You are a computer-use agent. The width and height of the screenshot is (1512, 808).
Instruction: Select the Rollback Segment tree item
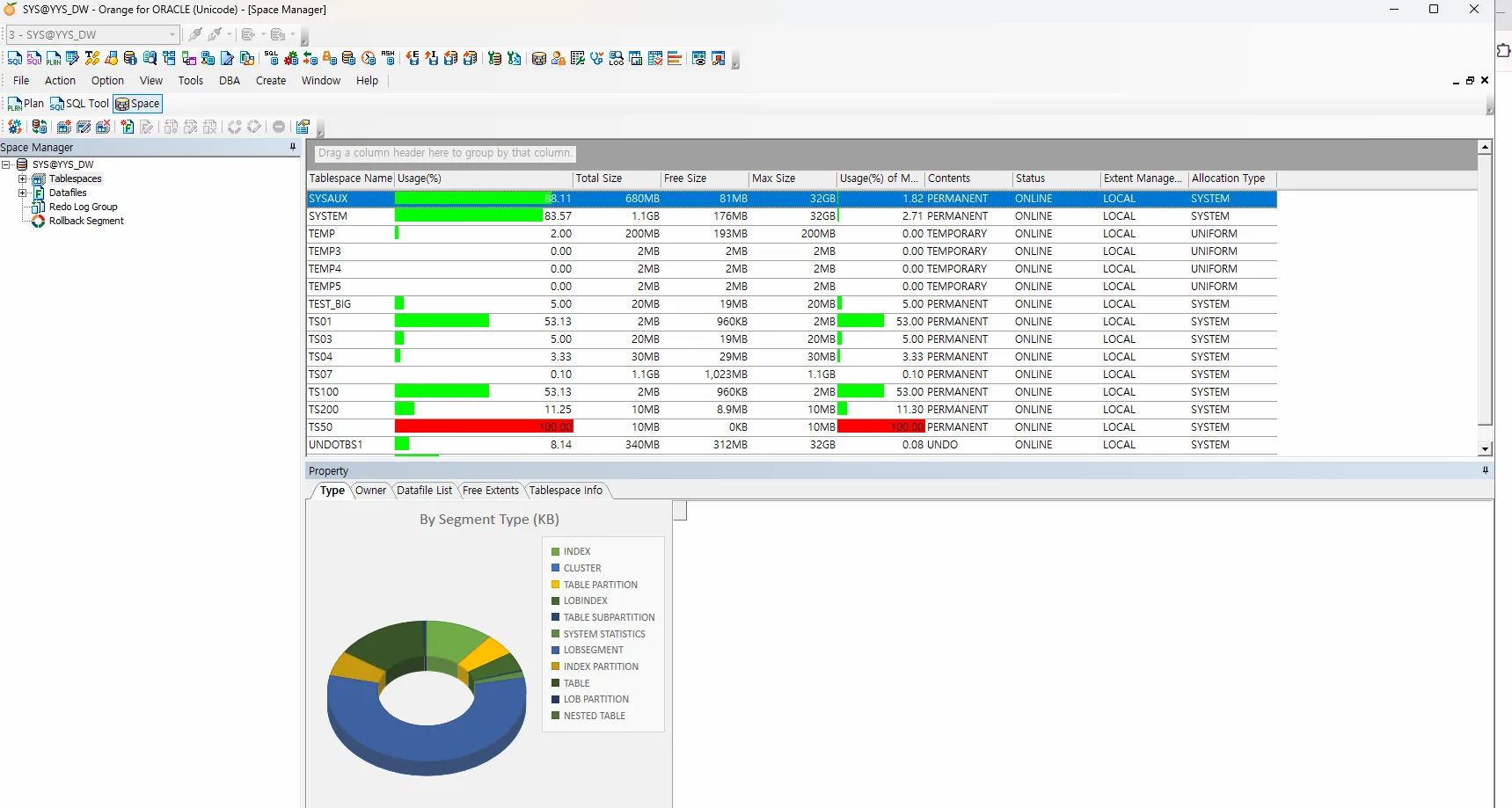(86, 221)
